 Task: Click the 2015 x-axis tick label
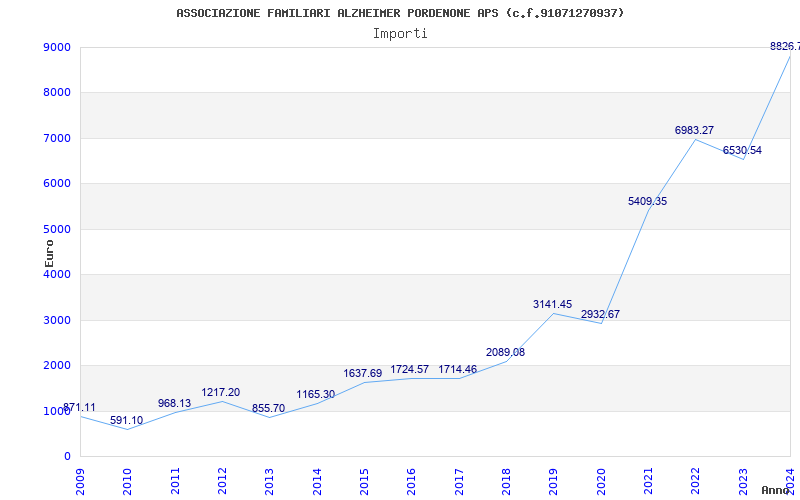[364, 481]
